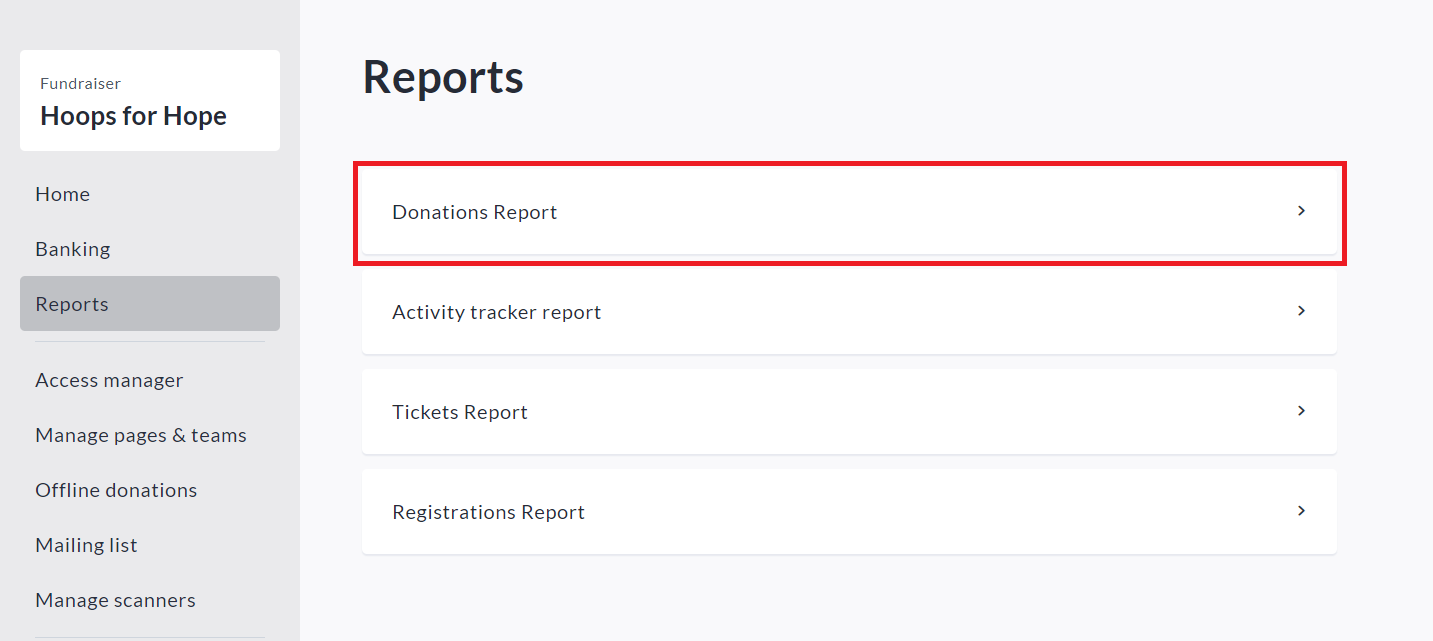This screenshot has height=641, width=1433.
Task: Expand the Activity tracker report chevron
Action: (x=1300, y=311)
